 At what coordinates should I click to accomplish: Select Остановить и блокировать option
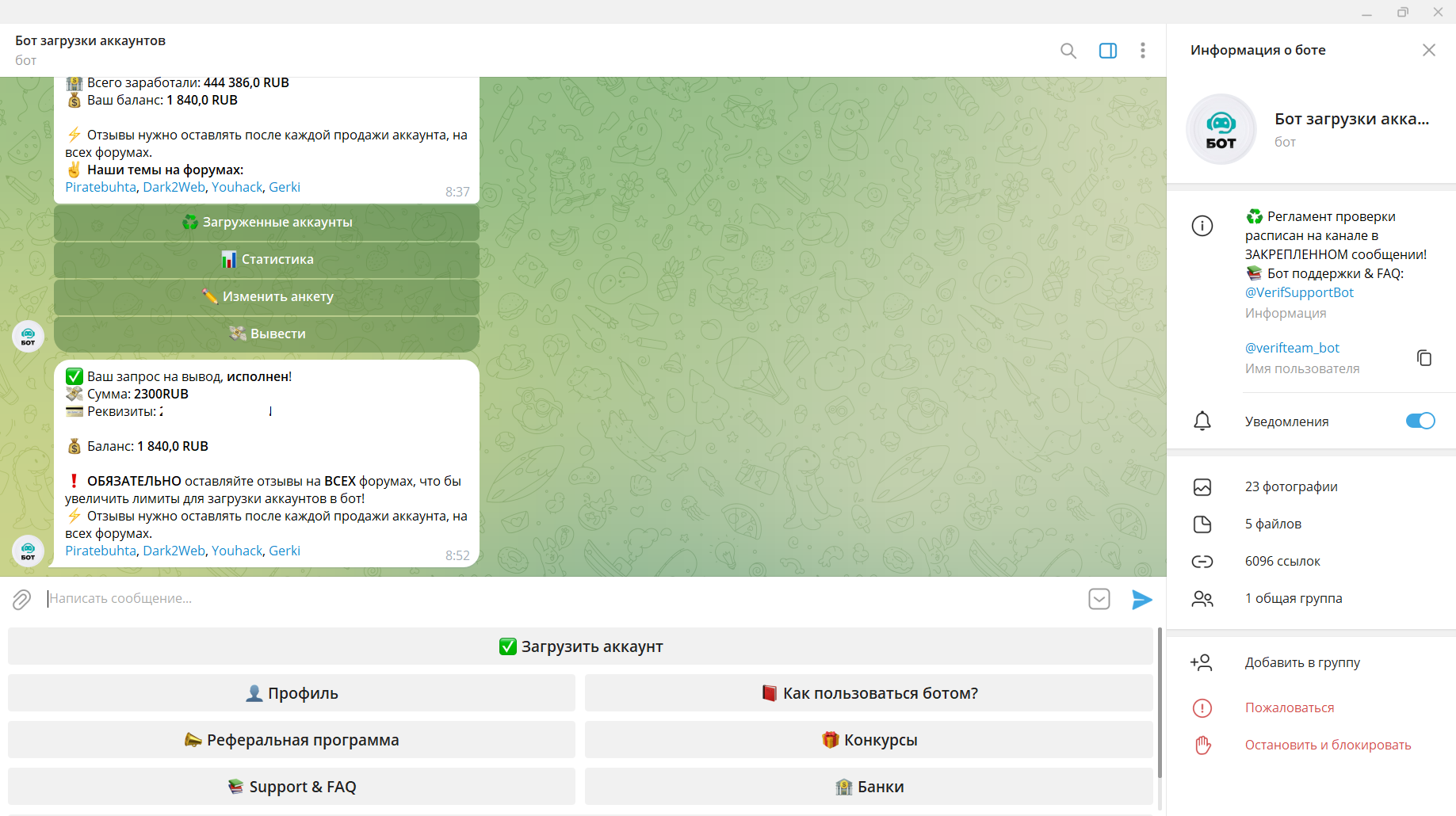point(1327,745)
